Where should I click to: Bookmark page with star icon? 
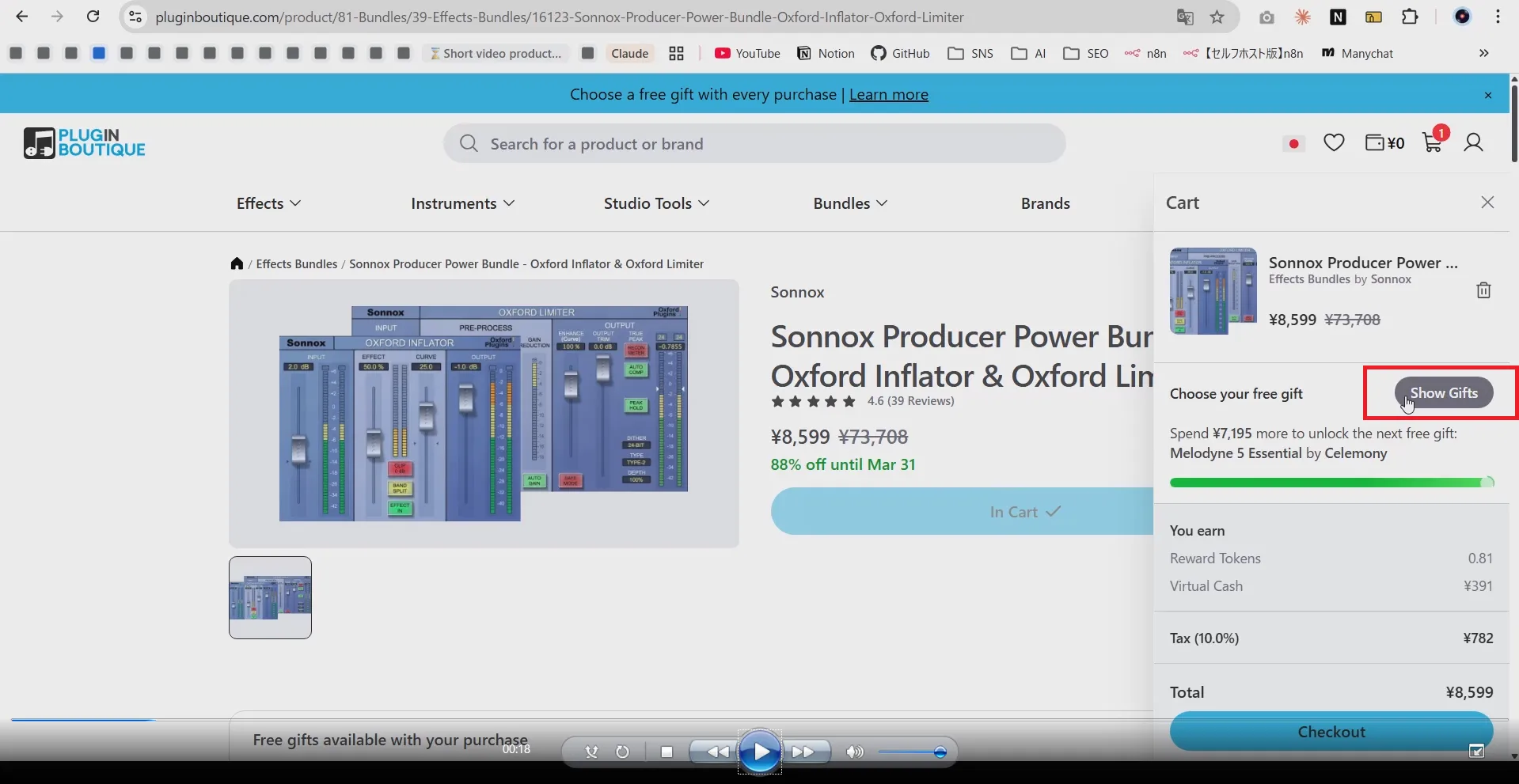(x=1217, y=17)
